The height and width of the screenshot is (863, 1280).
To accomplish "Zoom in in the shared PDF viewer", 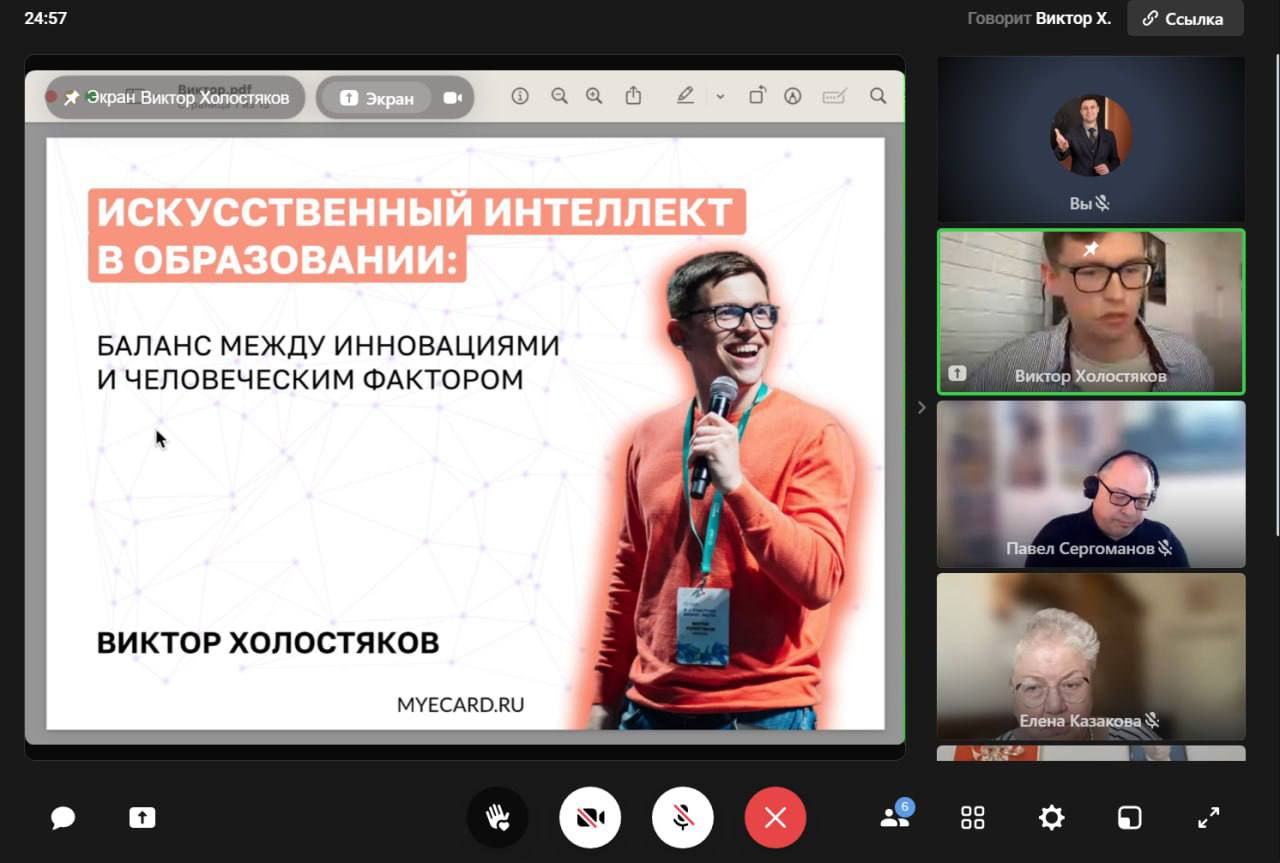I will click(594, 96).
